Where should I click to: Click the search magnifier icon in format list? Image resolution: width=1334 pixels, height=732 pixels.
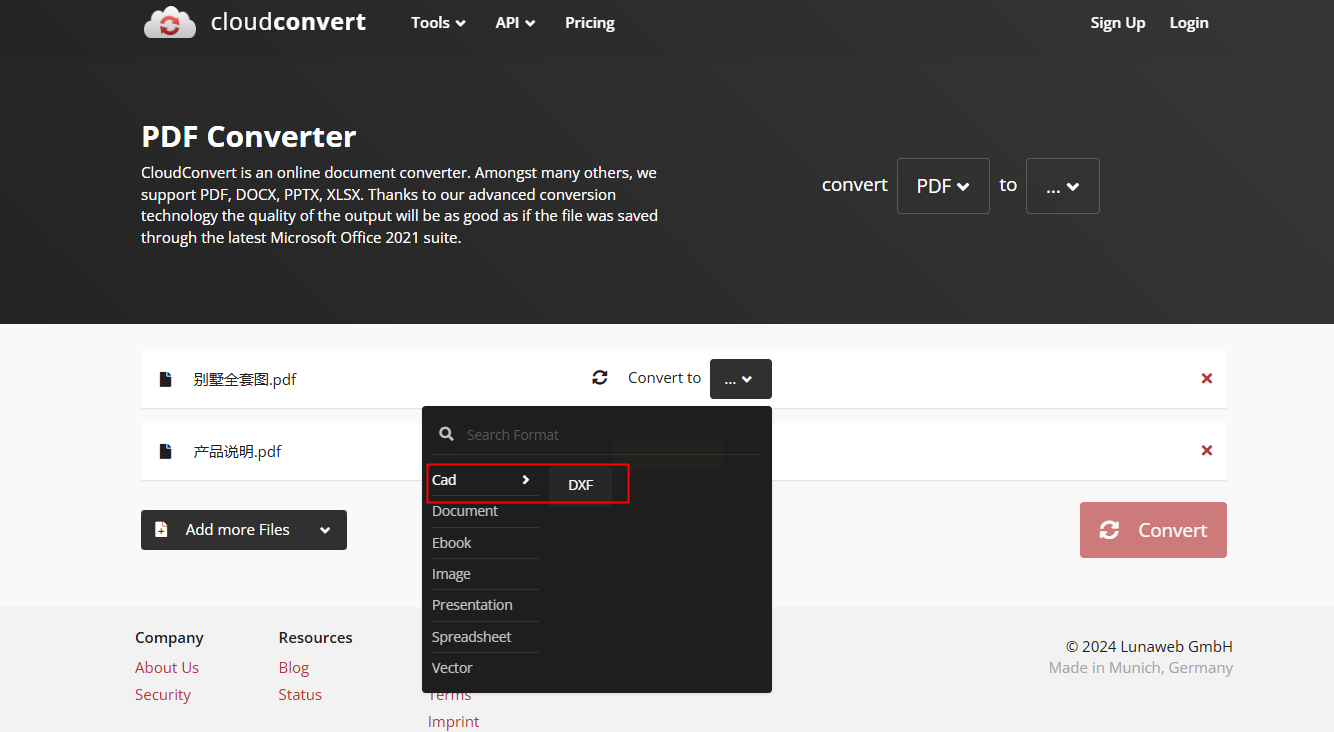click(447, 434)
